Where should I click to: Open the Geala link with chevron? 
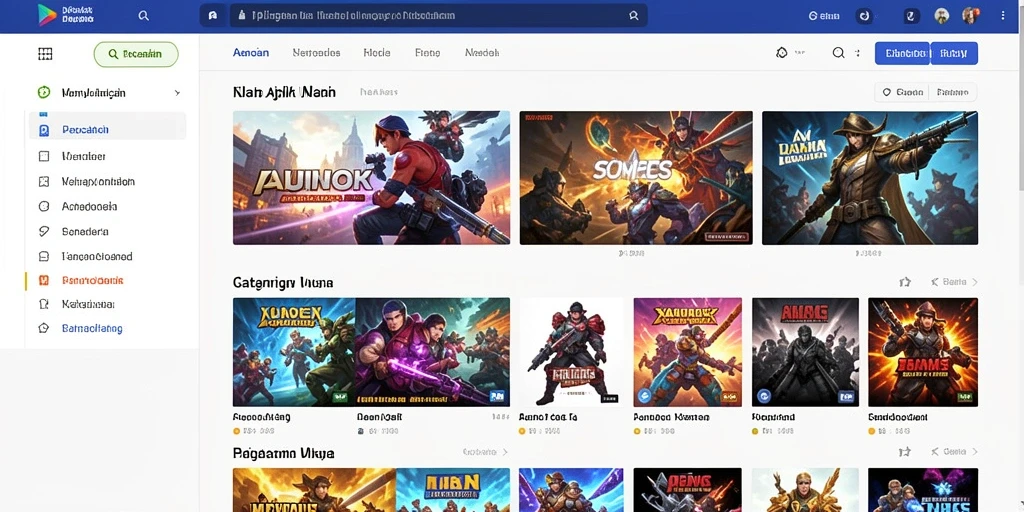(x=955, y=452)
